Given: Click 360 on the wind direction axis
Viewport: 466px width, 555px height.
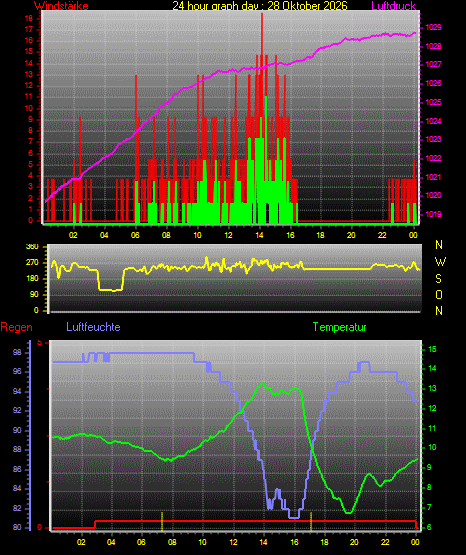Looking at the screenshot, I should 32,247.
